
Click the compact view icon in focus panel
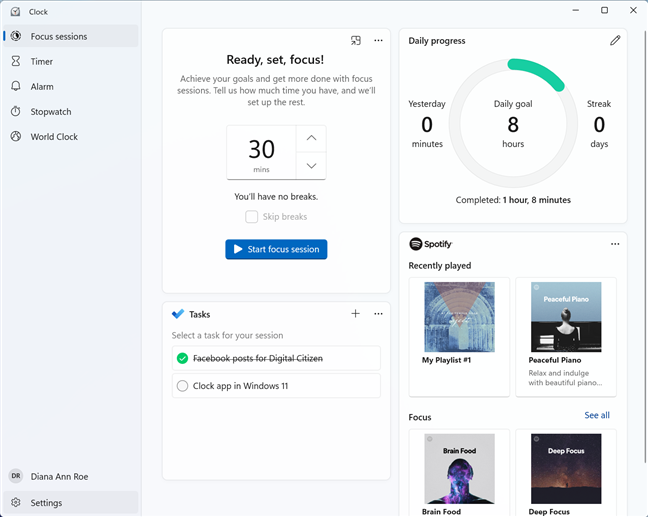point(355,41)
